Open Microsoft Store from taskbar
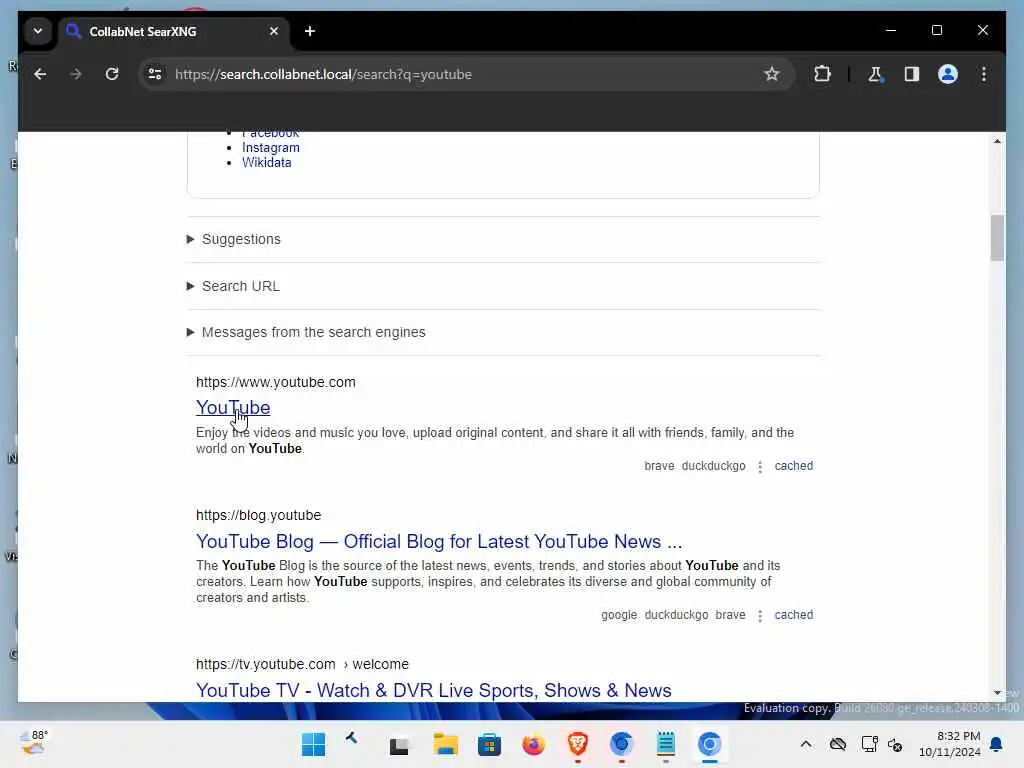This screenshot has height=768, width=1024. pyautogui.click(x=489, y=744)
